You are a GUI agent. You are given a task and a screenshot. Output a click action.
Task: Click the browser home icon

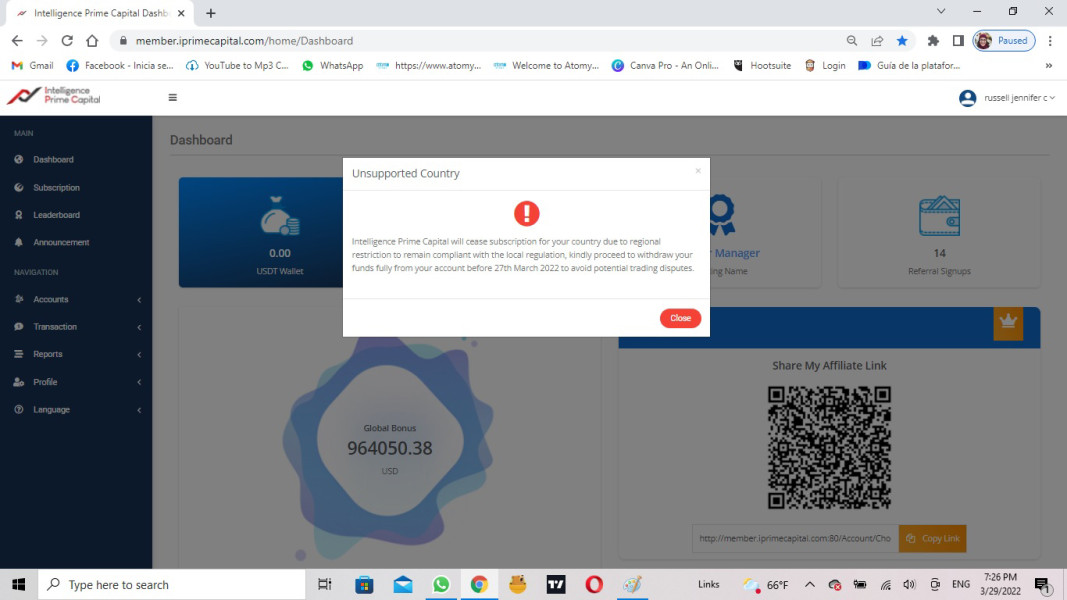(92, 41)
